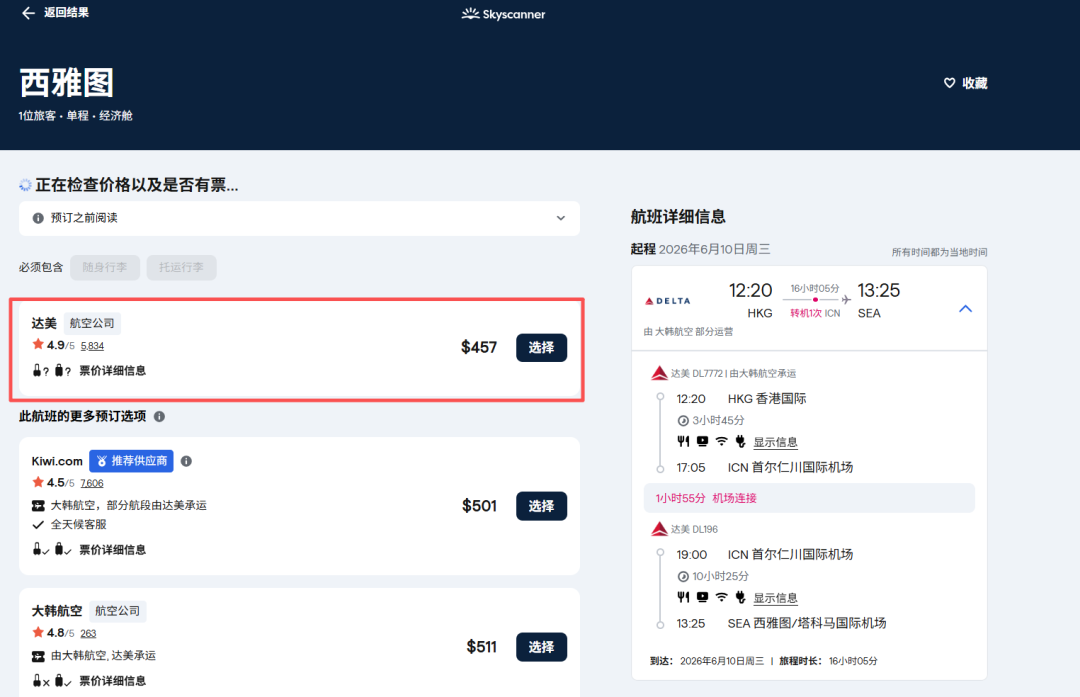The width and height of the screenshot is (1080, 697).
Task: Toggle the 托运行李 filter
Action: [181, 267]
